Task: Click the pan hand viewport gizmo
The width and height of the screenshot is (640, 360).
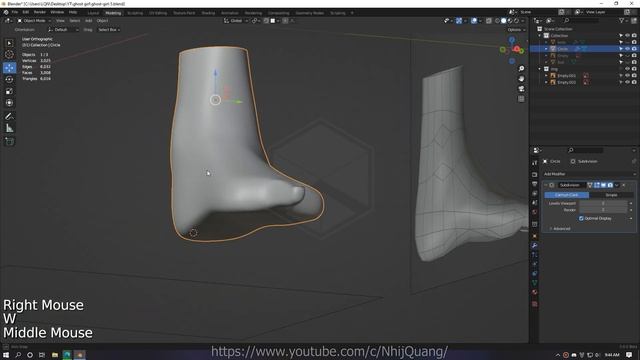Action: pos(521,79)
